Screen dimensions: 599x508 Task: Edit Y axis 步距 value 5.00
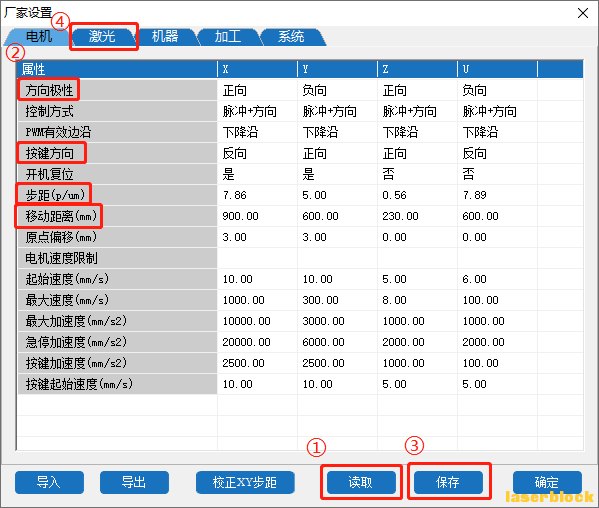(x=337, y=195)
